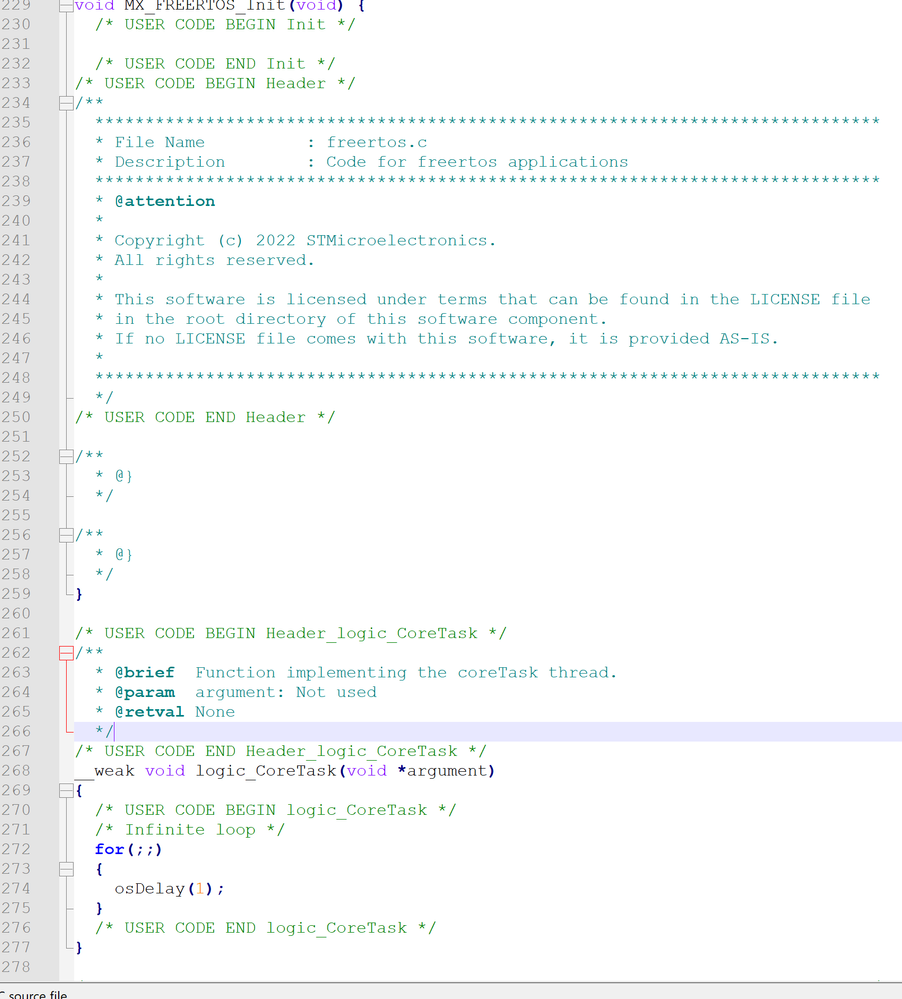Collapse the for-loop fold at line 273
The width and height of the screenshot is (902, 999).
point(66,868)
